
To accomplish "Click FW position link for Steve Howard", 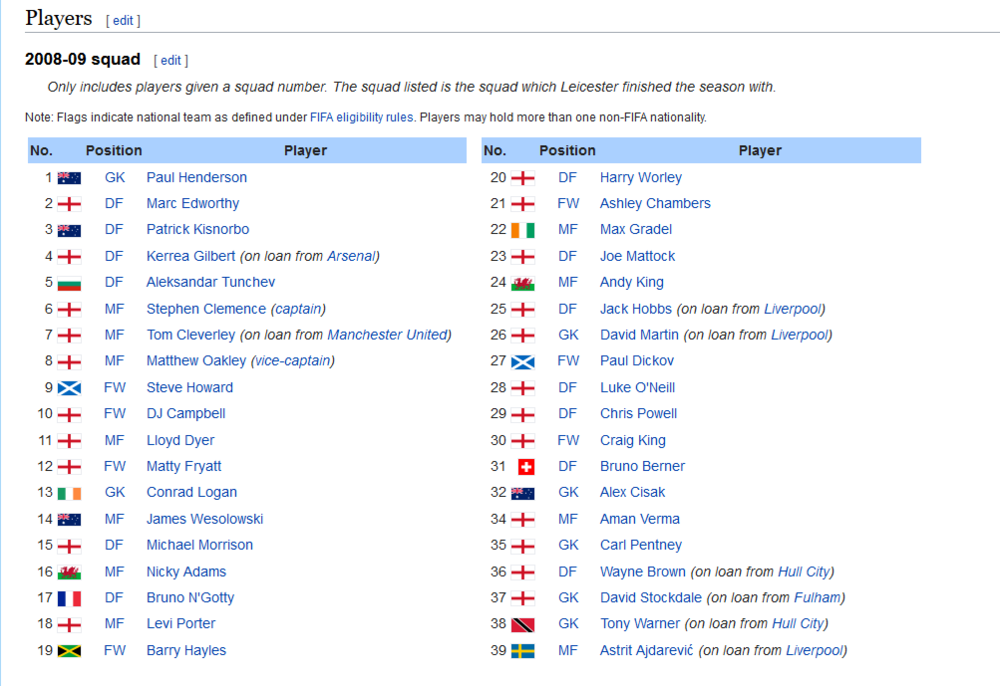I will pyautogui.click(x=115, y=388).
